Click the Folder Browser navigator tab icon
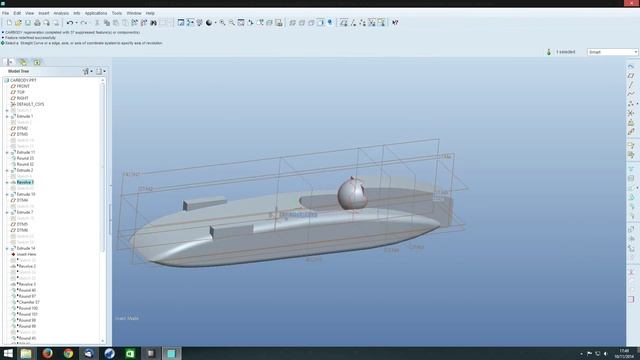Screen dimensions: 640x360 (23, 62)
